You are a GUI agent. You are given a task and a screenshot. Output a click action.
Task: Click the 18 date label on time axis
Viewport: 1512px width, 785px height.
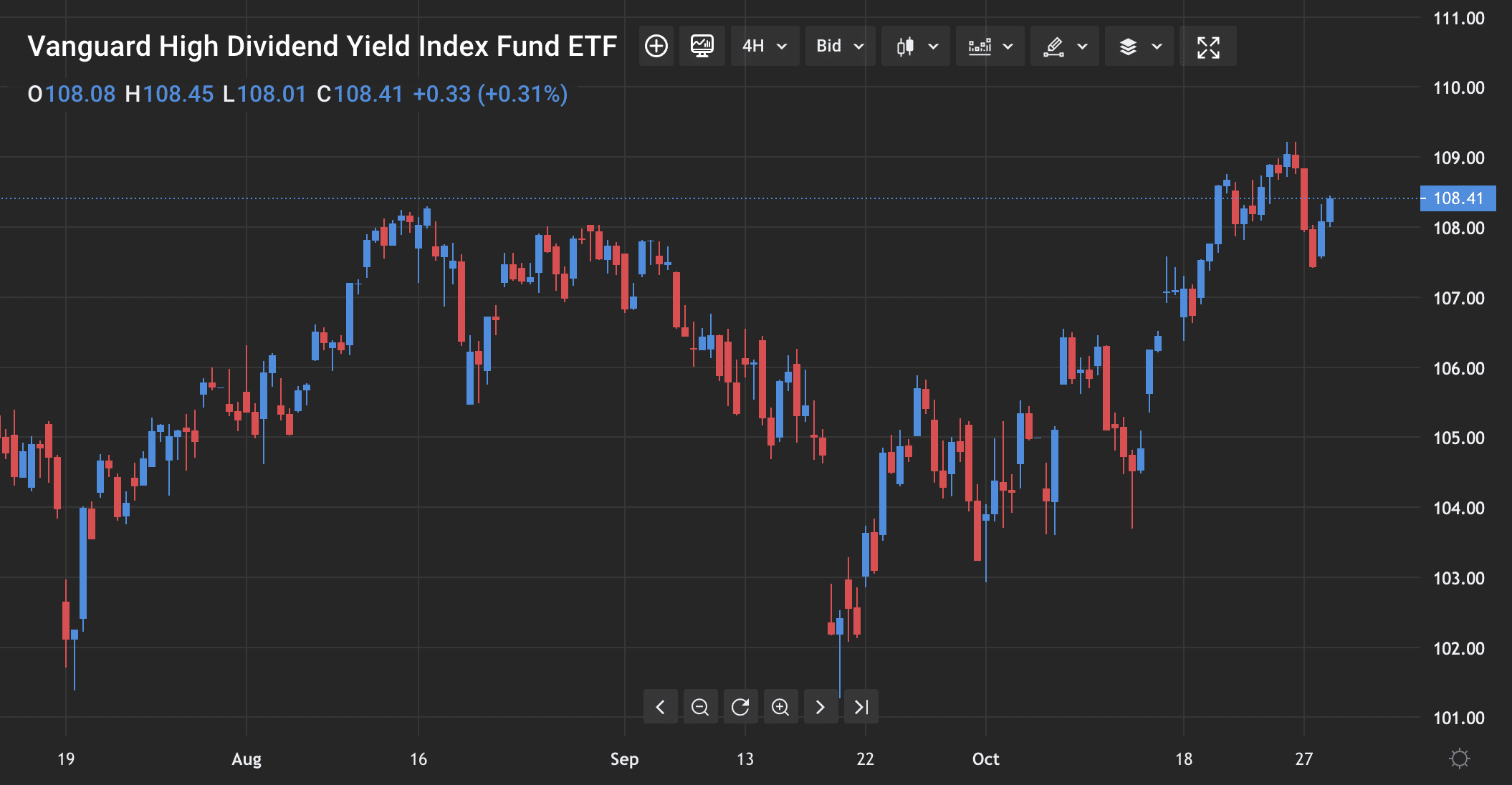pyautogui.click(x=1184, y=759)
